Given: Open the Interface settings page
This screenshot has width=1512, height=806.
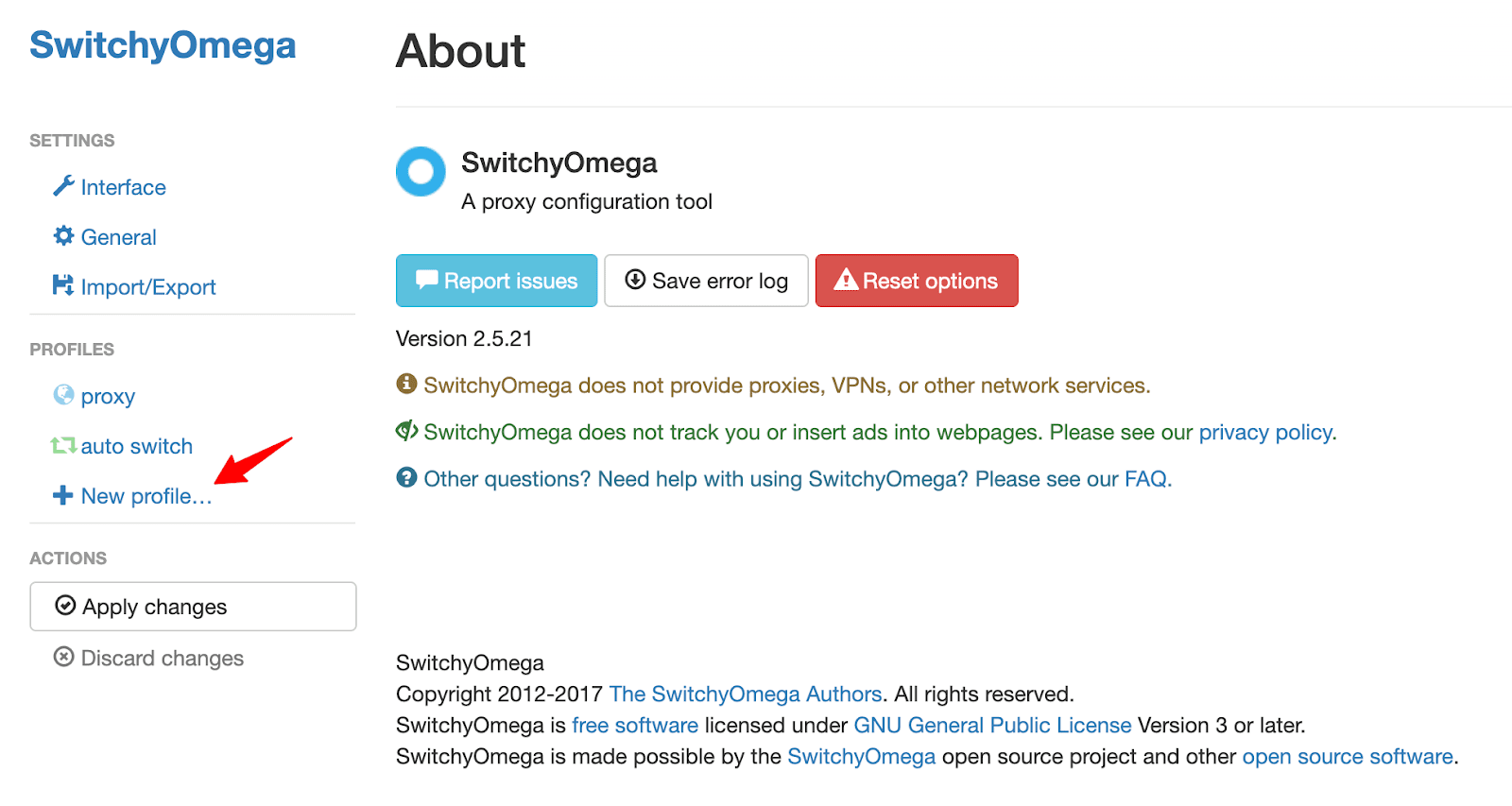Looking at the screenshot, I should [x=123, y=187].
